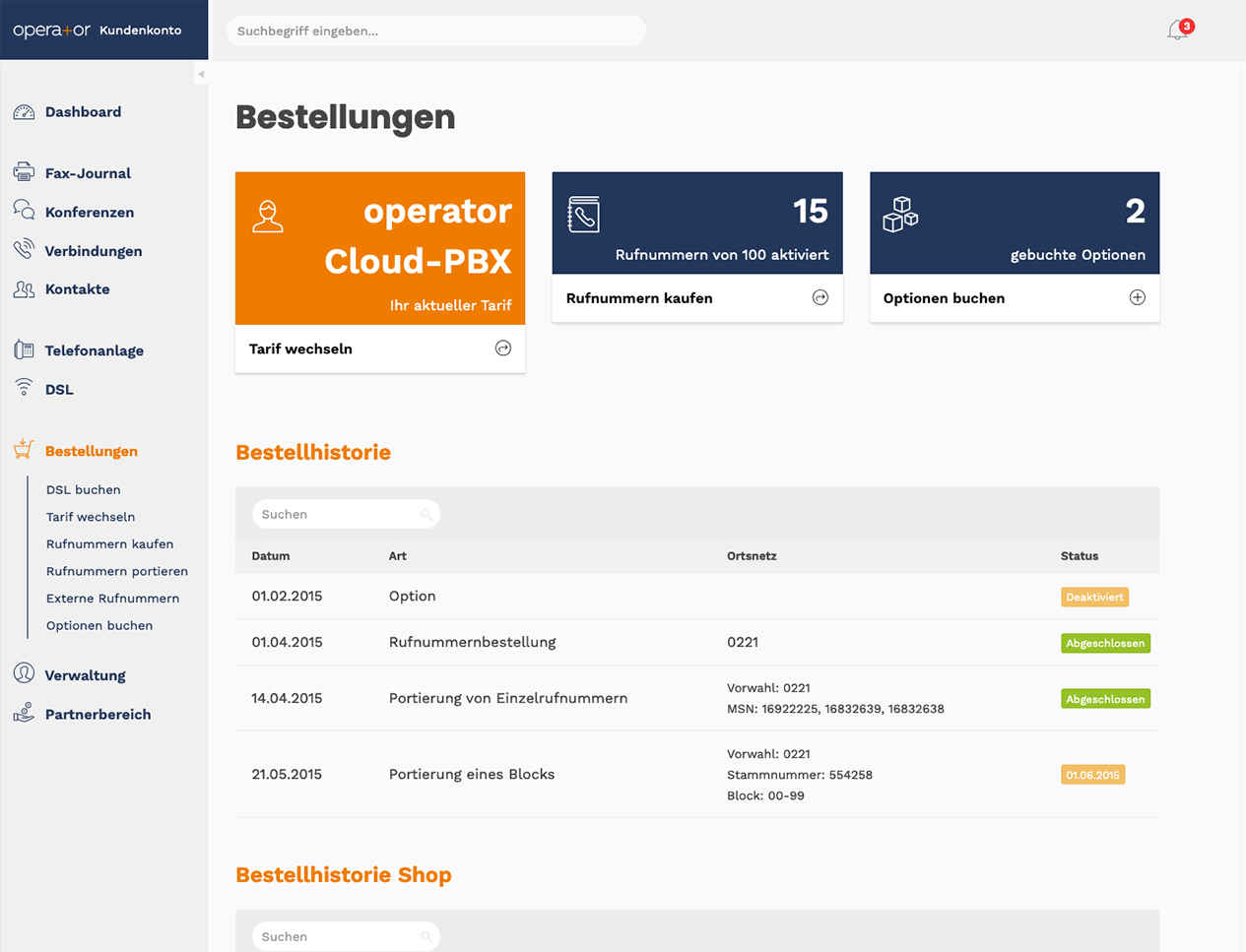Click the Telefonanlage desk phone icon
Screen dimensions: 1246x952
[24, 349]
